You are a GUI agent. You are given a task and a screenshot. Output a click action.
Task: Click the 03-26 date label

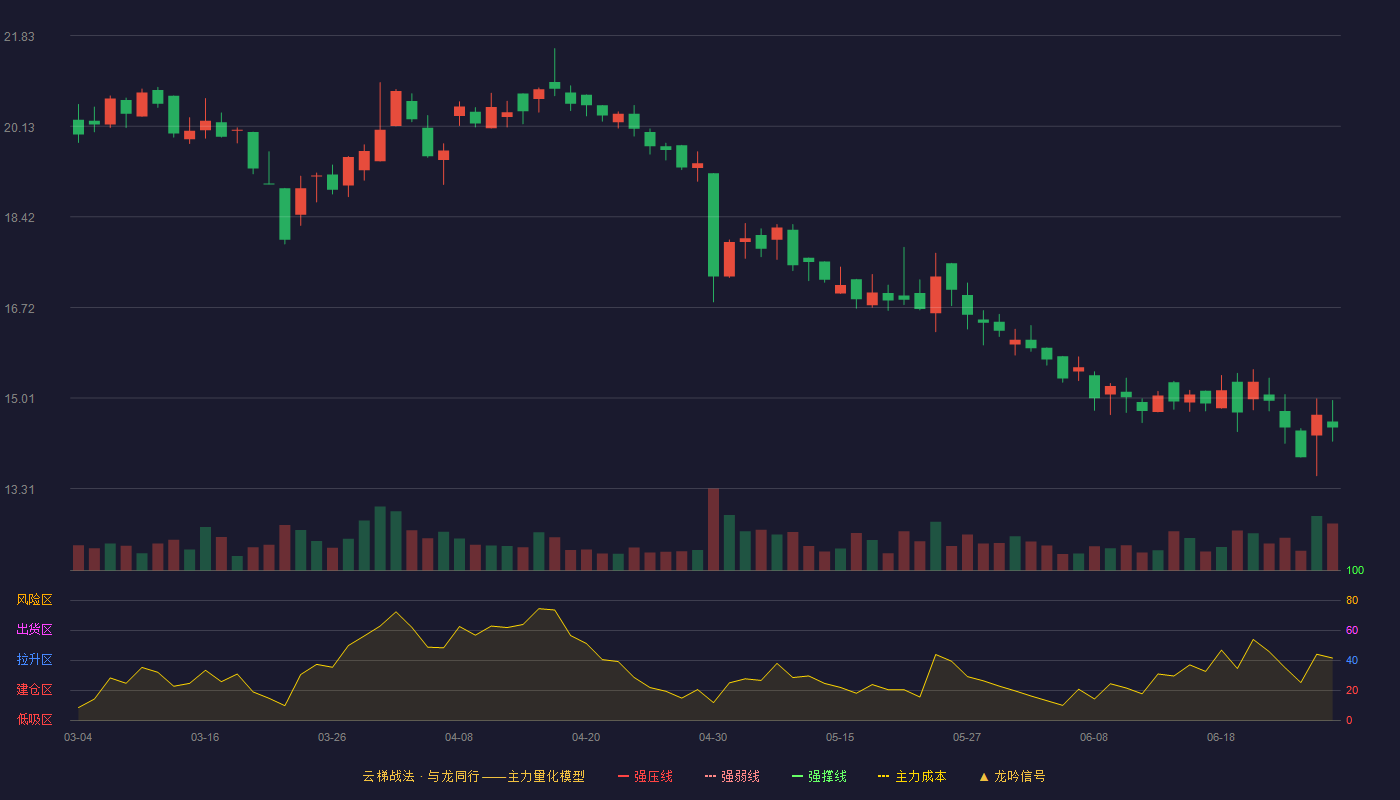tap(332, 737)
